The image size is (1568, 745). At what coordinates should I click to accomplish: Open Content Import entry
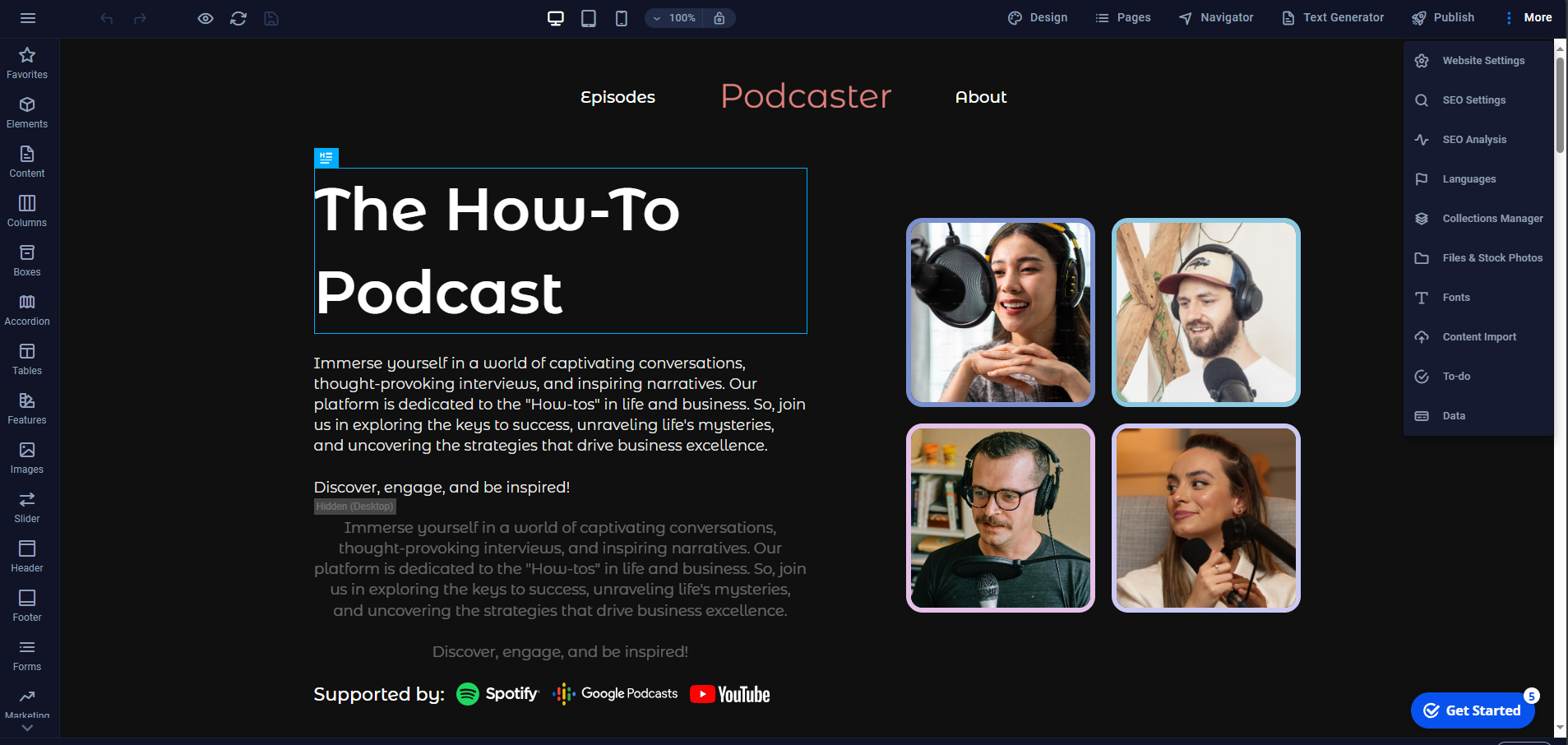point(1478,337)
